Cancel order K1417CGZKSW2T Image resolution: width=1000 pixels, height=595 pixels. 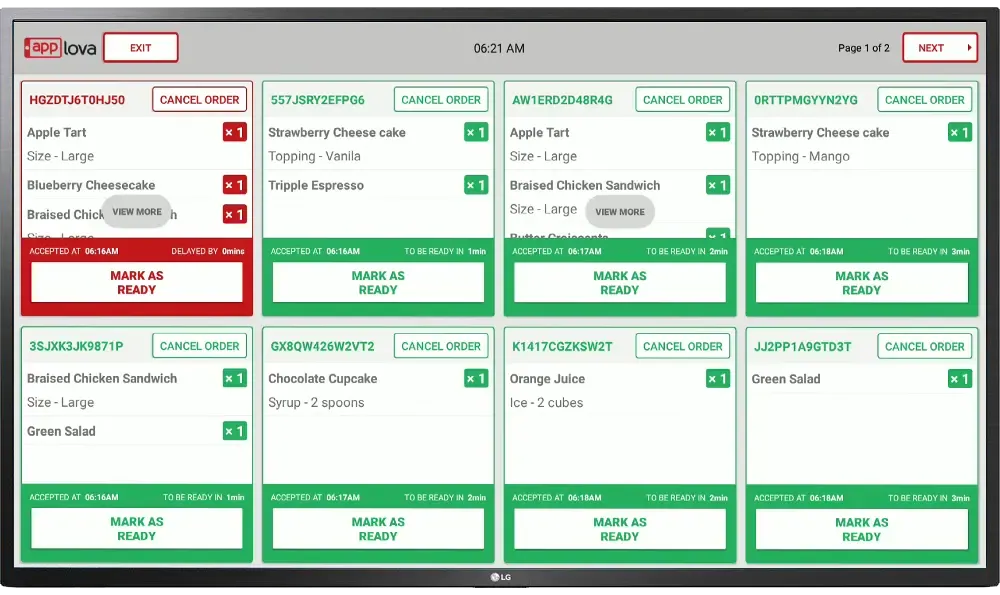682,346
